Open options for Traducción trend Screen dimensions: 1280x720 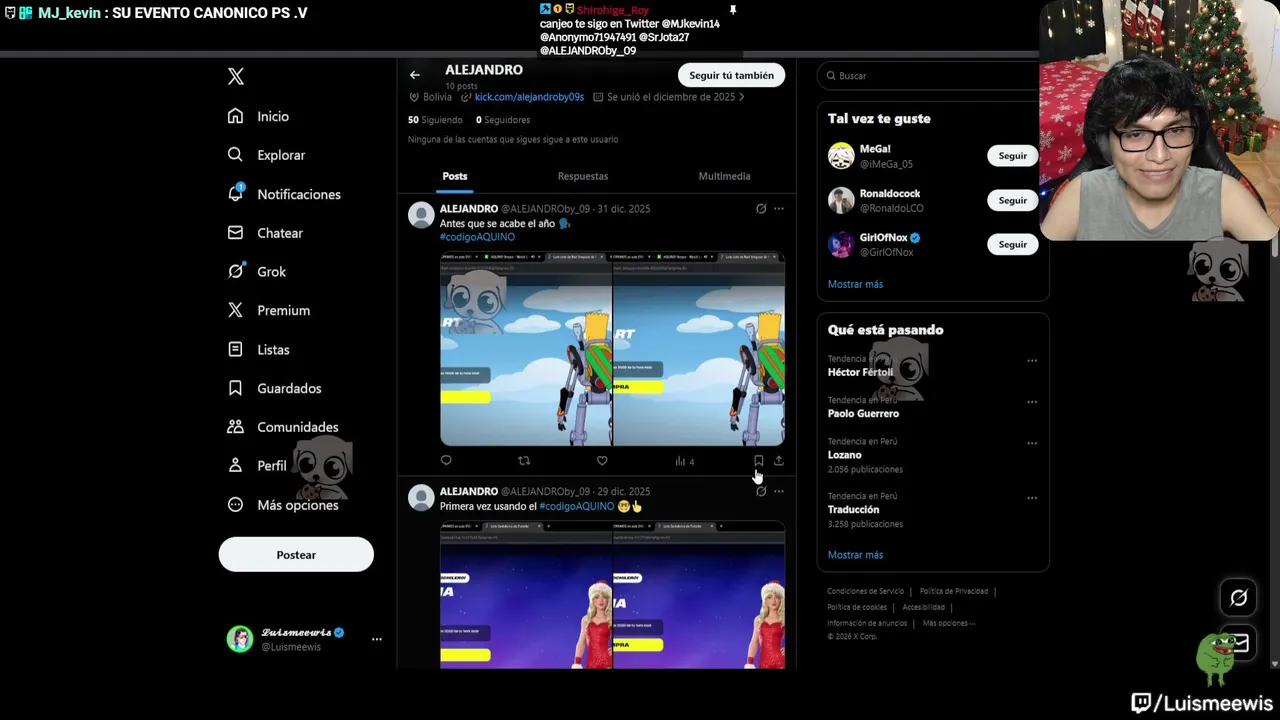pos(1032,498)
